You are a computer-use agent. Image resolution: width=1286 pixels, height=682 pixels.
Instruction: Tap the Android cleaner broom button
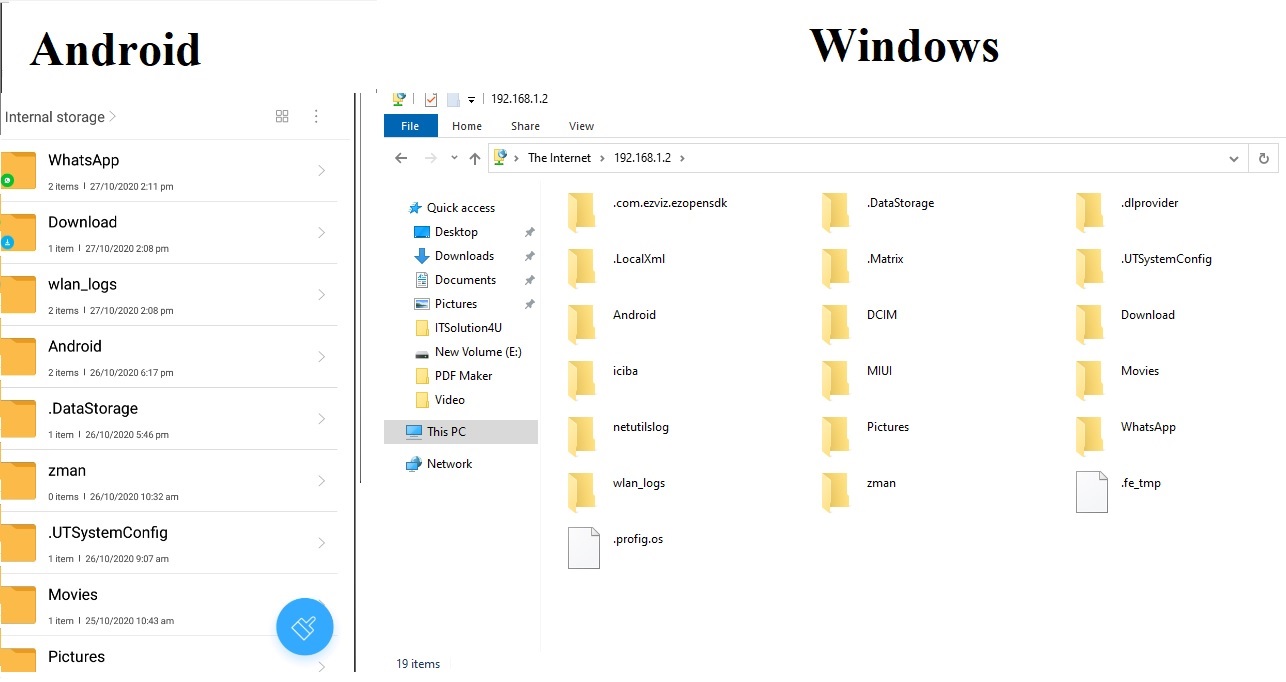pyautogui.click(x=305, y=627)
